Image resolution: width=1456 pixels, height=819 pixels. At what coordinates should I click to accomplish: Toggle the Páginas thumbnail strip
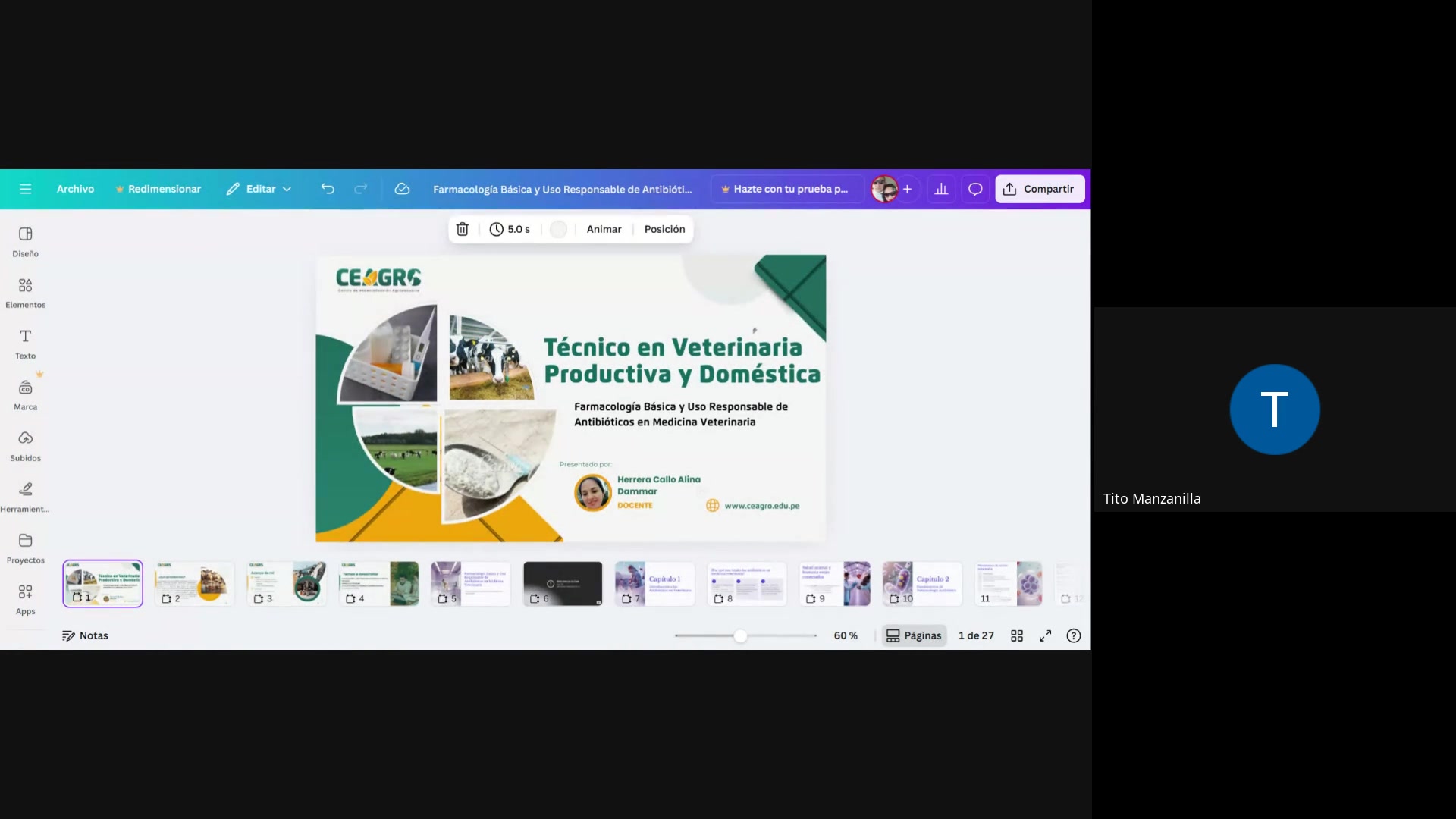coord(914,635)
